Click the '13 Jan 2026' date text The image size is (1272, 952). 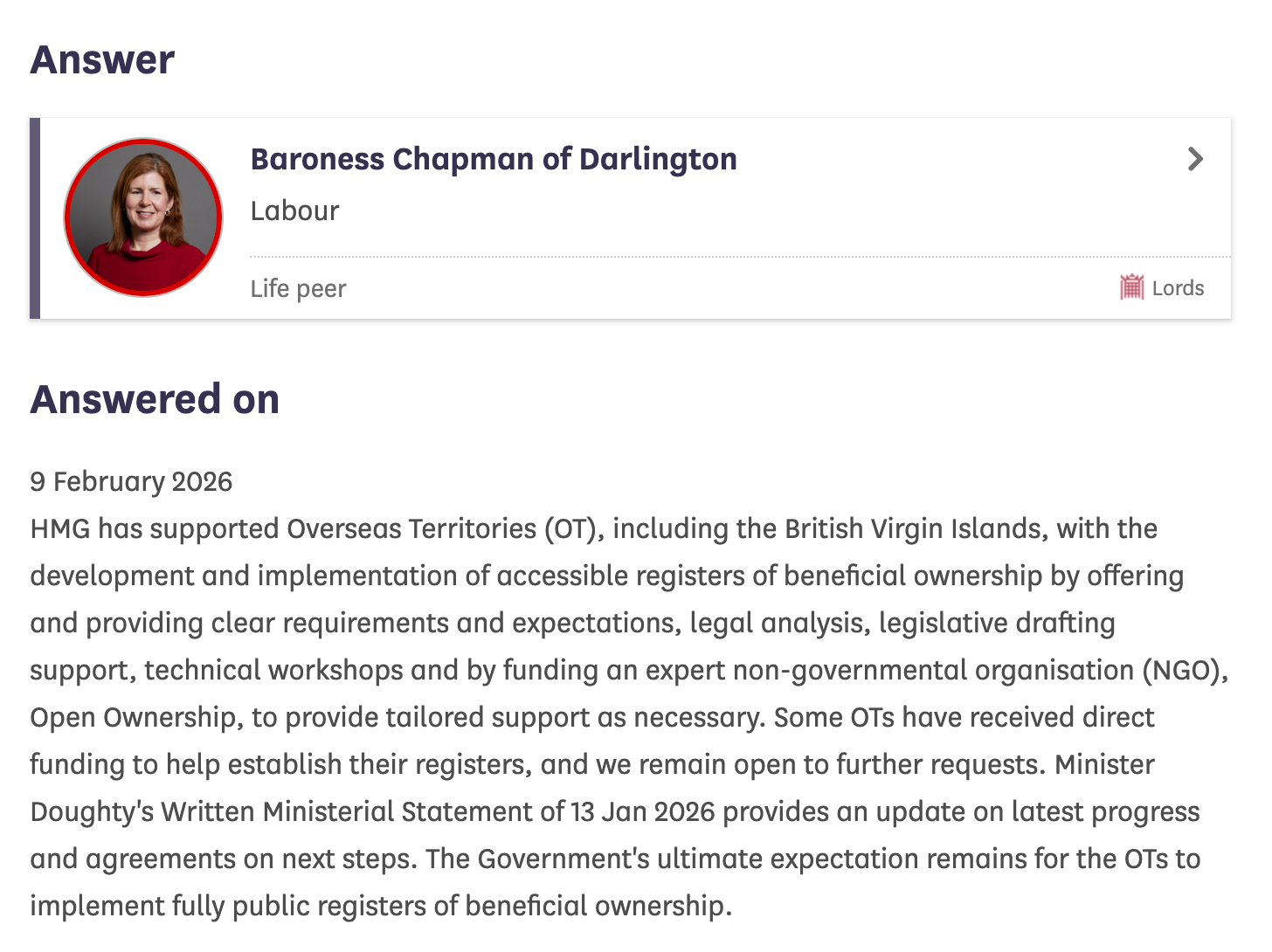(x=642, y=812)
